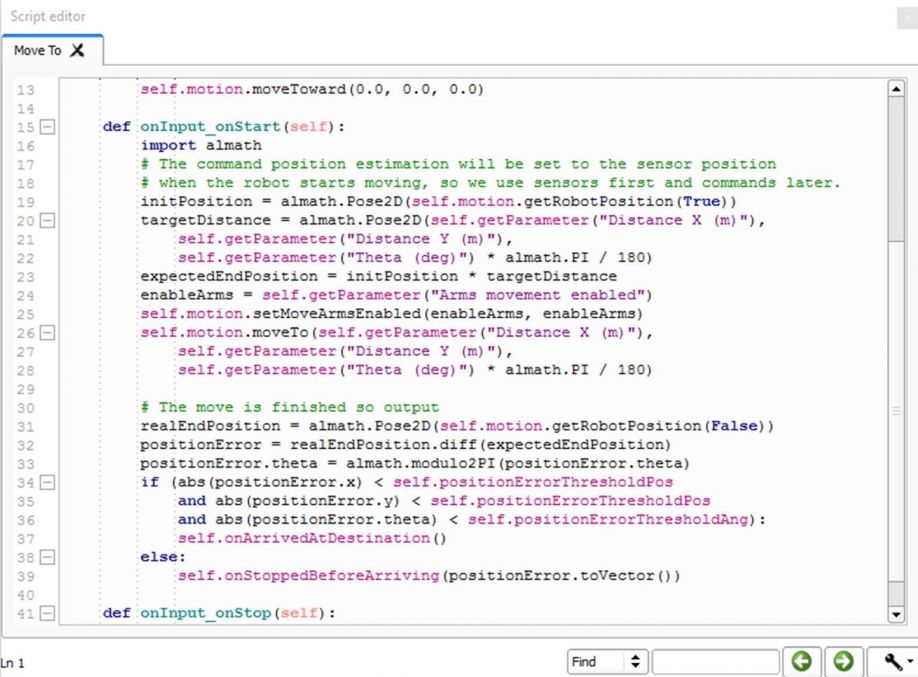
Task: Collapse the onInput_onStop function at line 41
Action: point(47,613)
